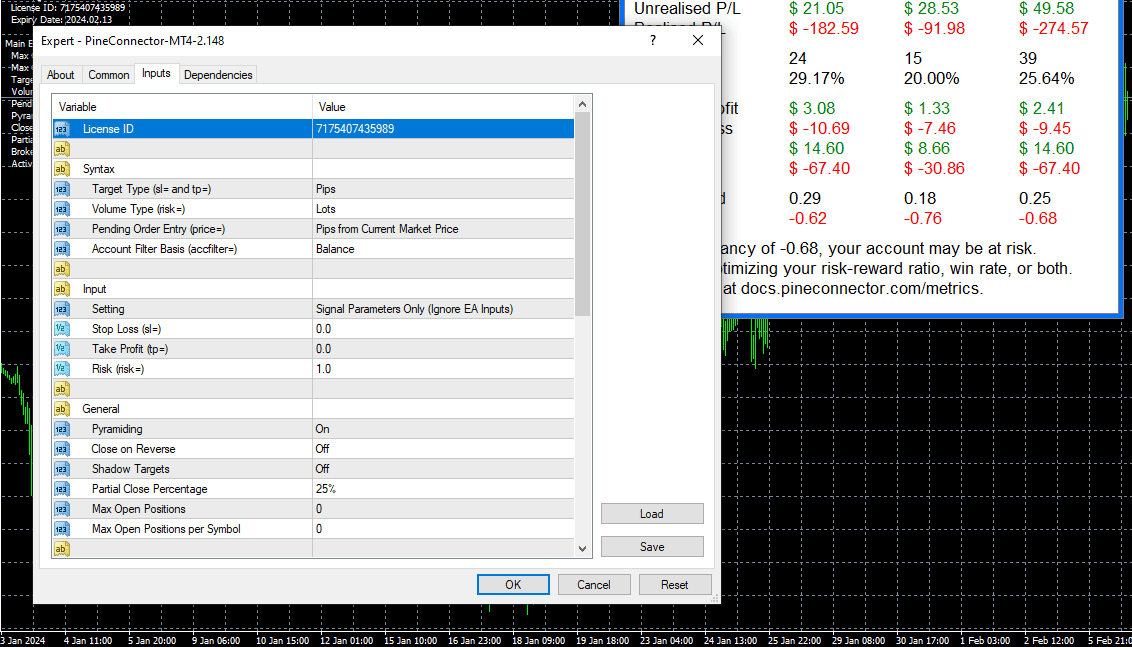Click the Value column header
Image resolution: width=1132 pixels, height=647 pixels.
tap(443, 107)
